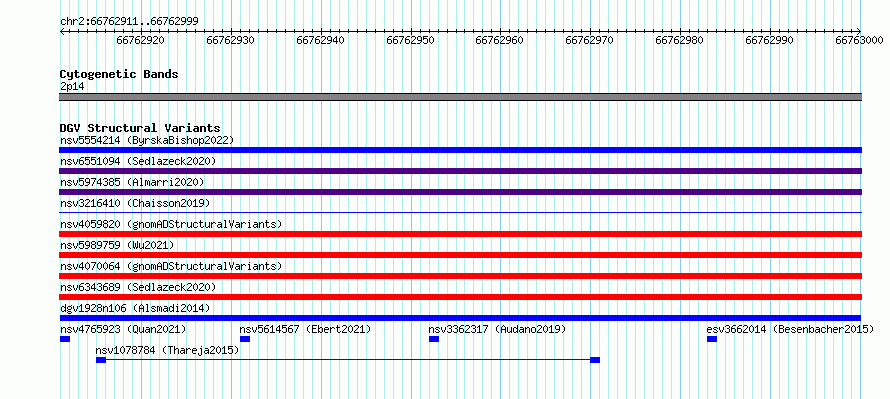Click the small nsv4765923 Quan2021 block
The height and width of the screenshot is (399, 890).
[65, 339]
